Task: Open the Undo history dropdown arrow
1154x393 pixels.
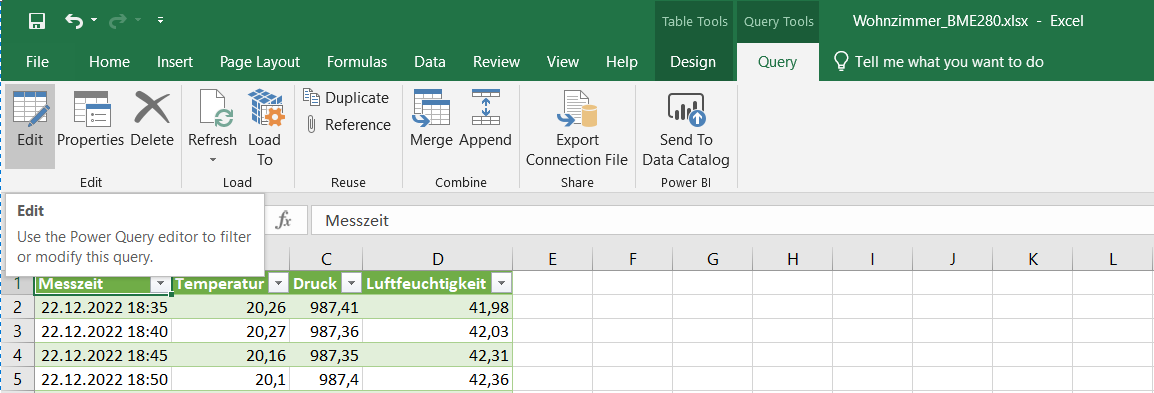Action: tap(94, 21)
